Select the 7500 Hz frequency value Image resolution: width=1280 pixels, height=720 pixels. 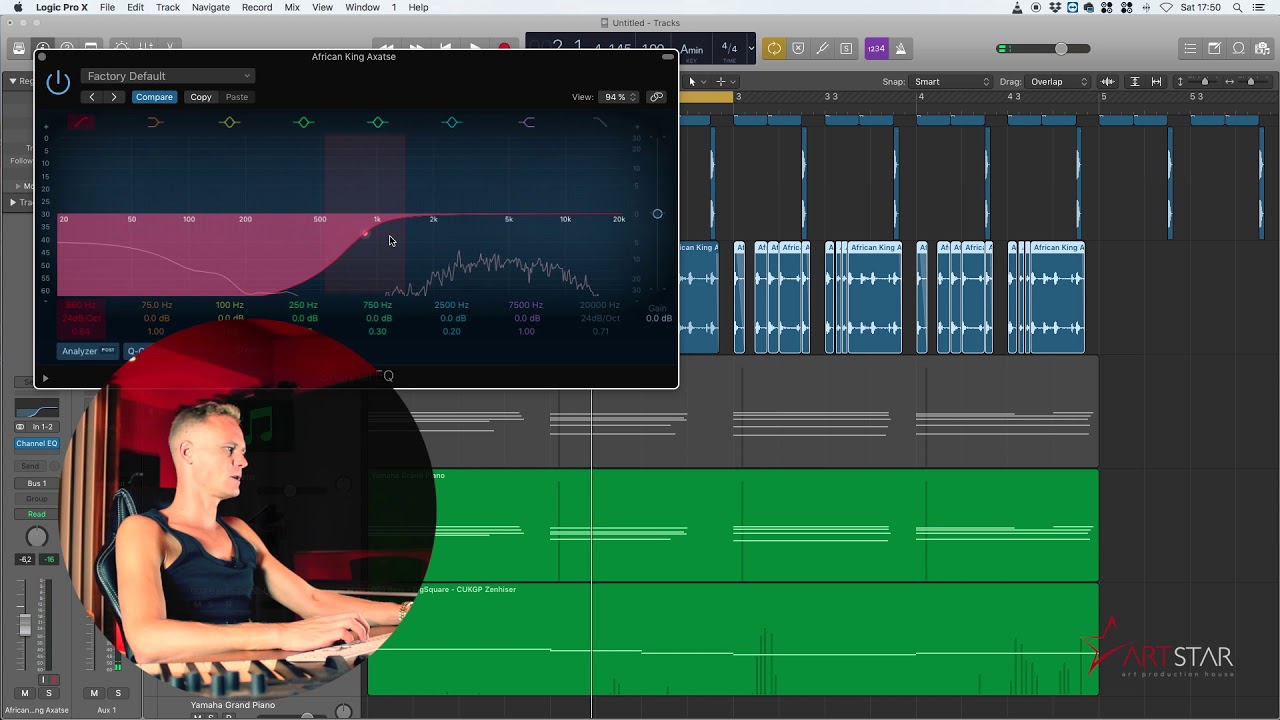point(525,305)
